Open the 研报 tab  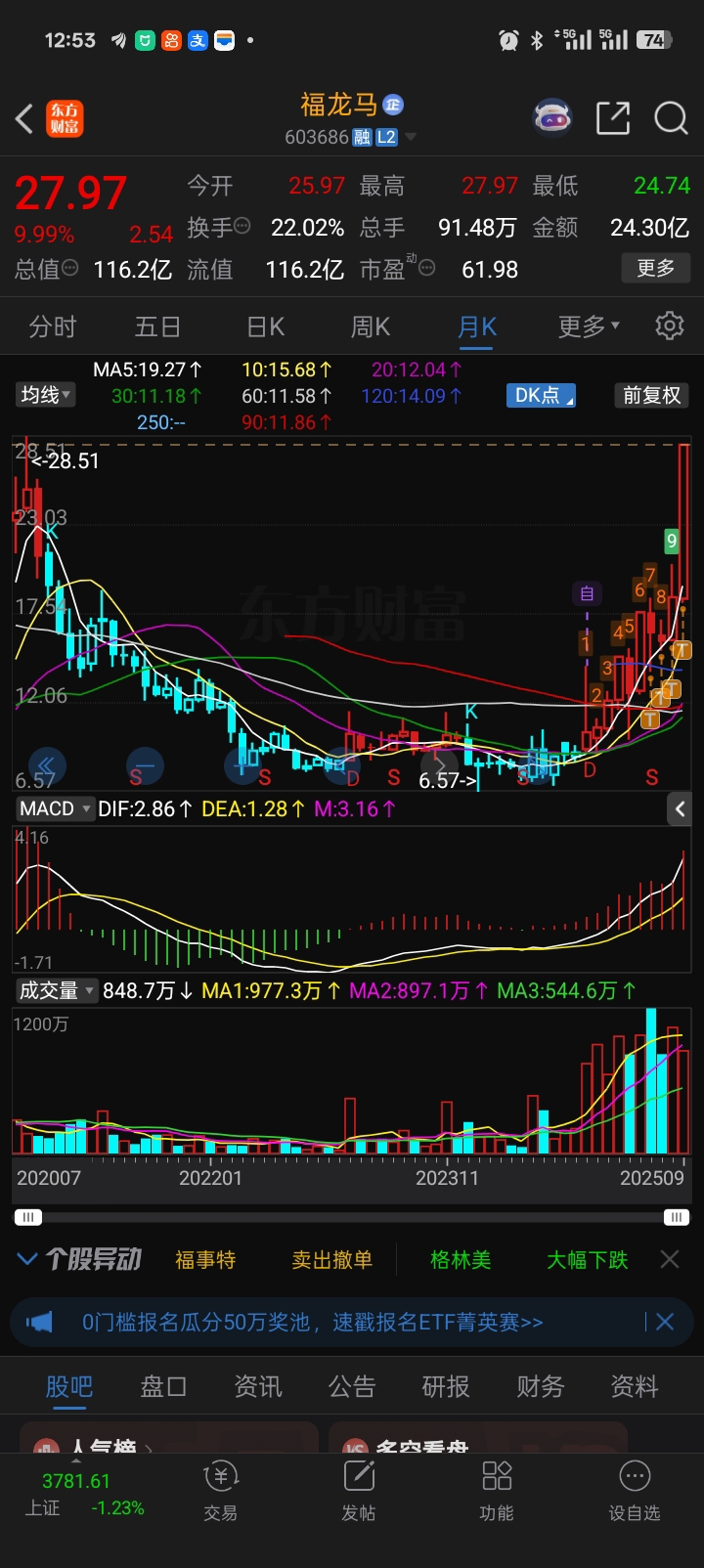[x=446, y=1386]
